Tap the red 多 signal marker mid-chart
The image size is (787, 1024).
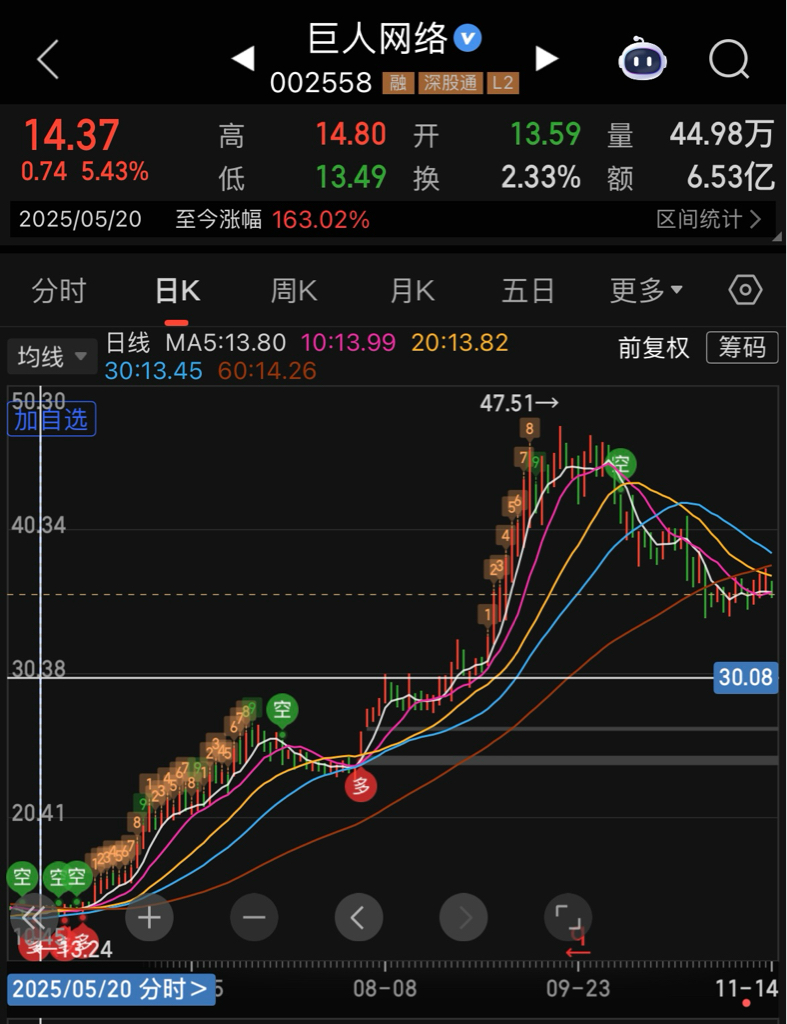click(x=361, y=784)
